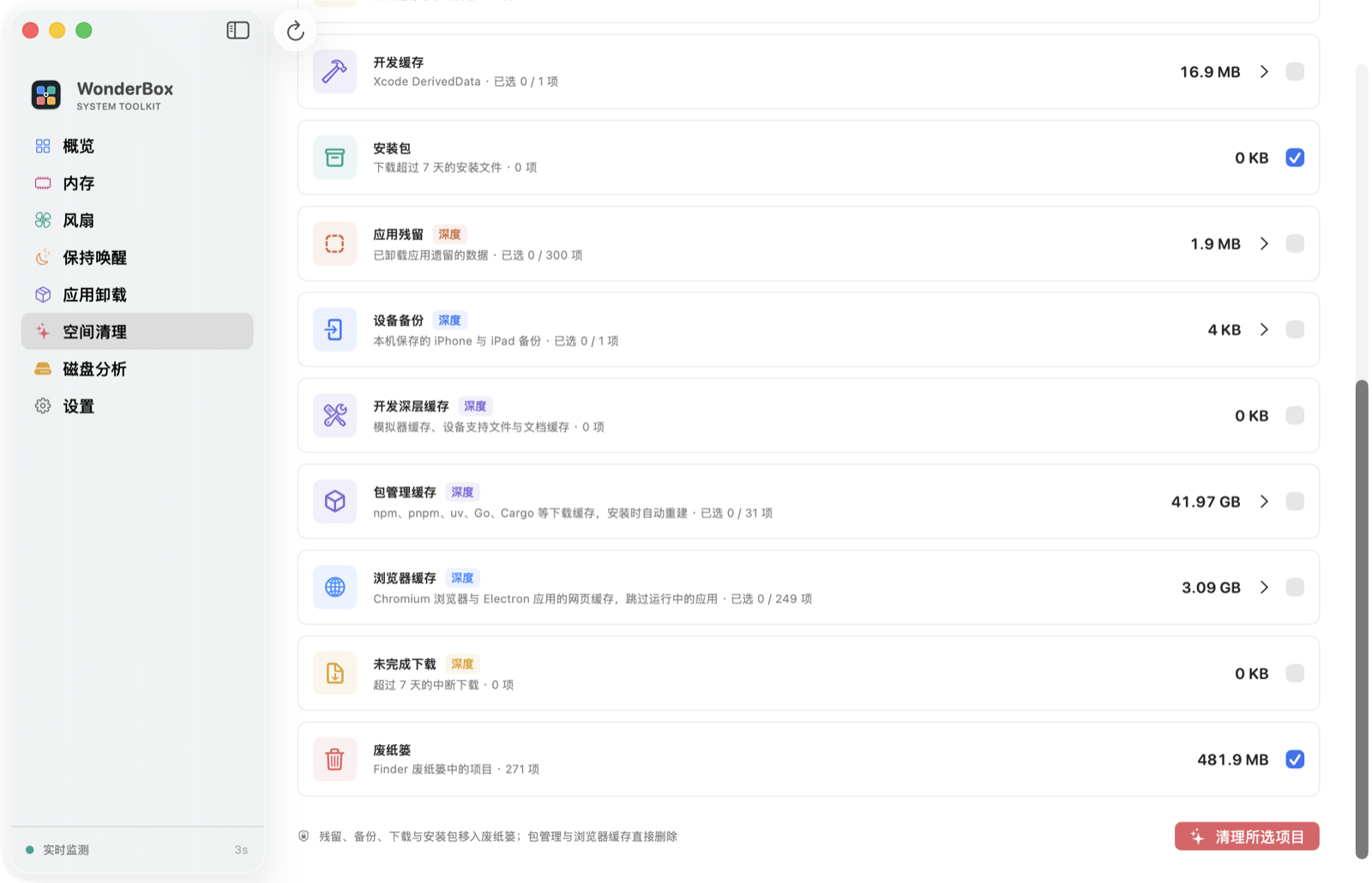Screen dimensions: 1372x883
Task: Check the 设备备份 checkbox
Action: (x=1295, y=329)
